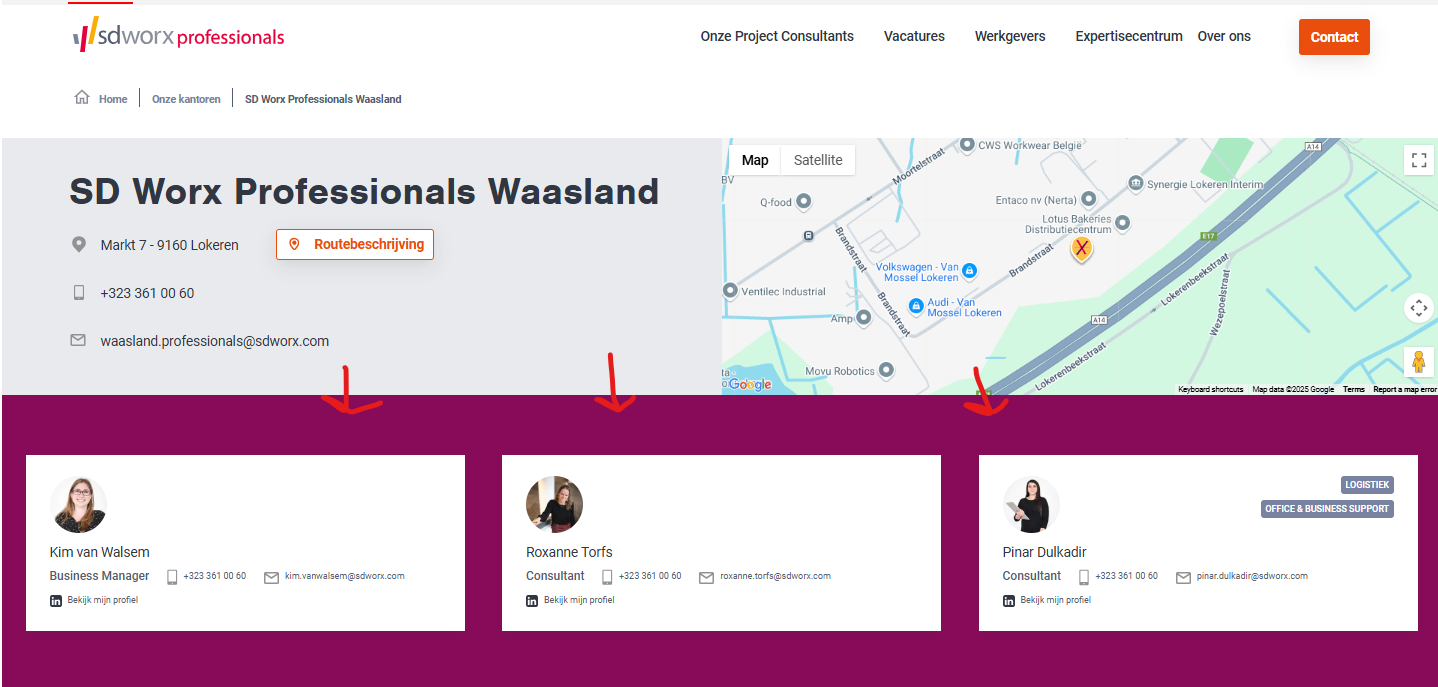Click pinar.dulkadir@sdworx.com email link
Image resolution: width=1438 pixels, height=687 pixels.
(1252, 576)
